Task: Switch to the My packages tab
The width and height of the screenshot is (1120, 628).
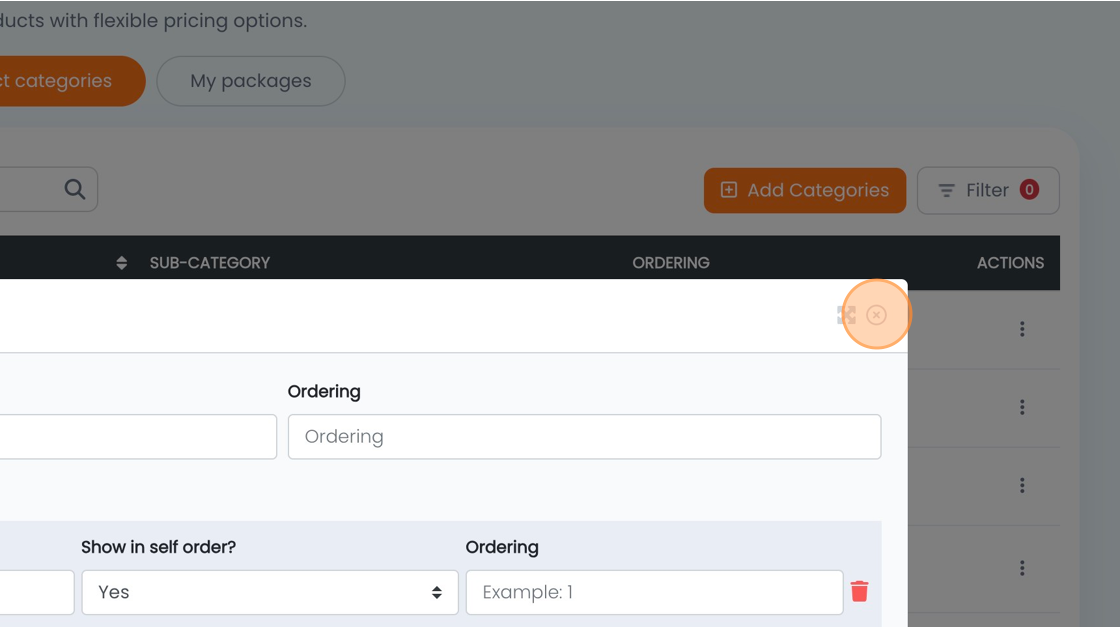Action: pos(251,81)
